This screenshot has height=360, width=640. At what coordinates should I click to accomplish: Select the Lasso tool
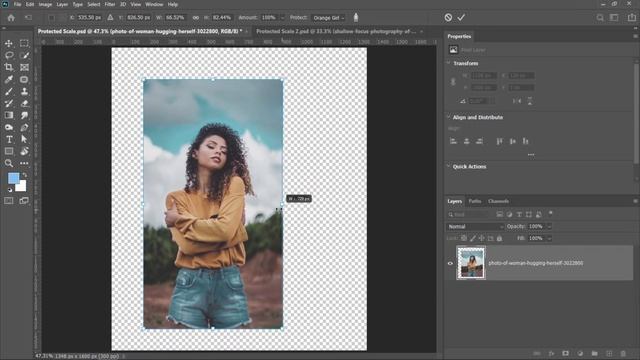(9, 55)
